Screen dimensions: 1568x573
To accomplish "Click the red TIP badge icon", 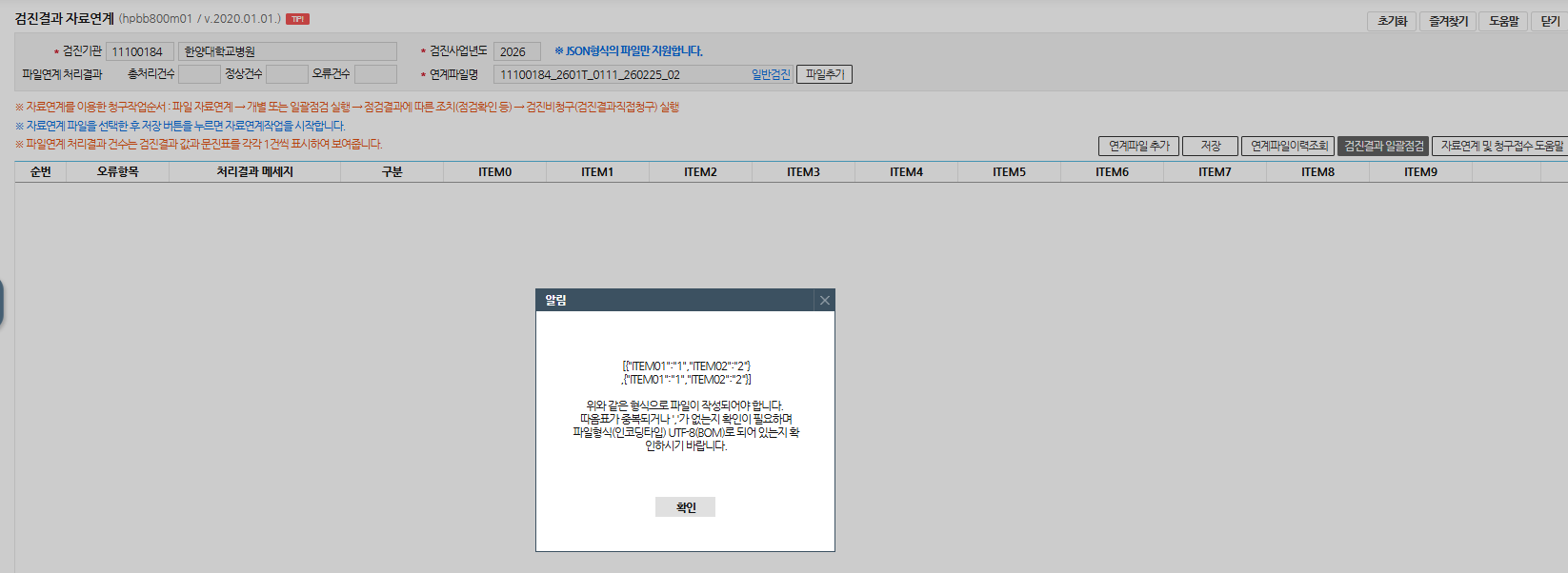I will point(298,19).
